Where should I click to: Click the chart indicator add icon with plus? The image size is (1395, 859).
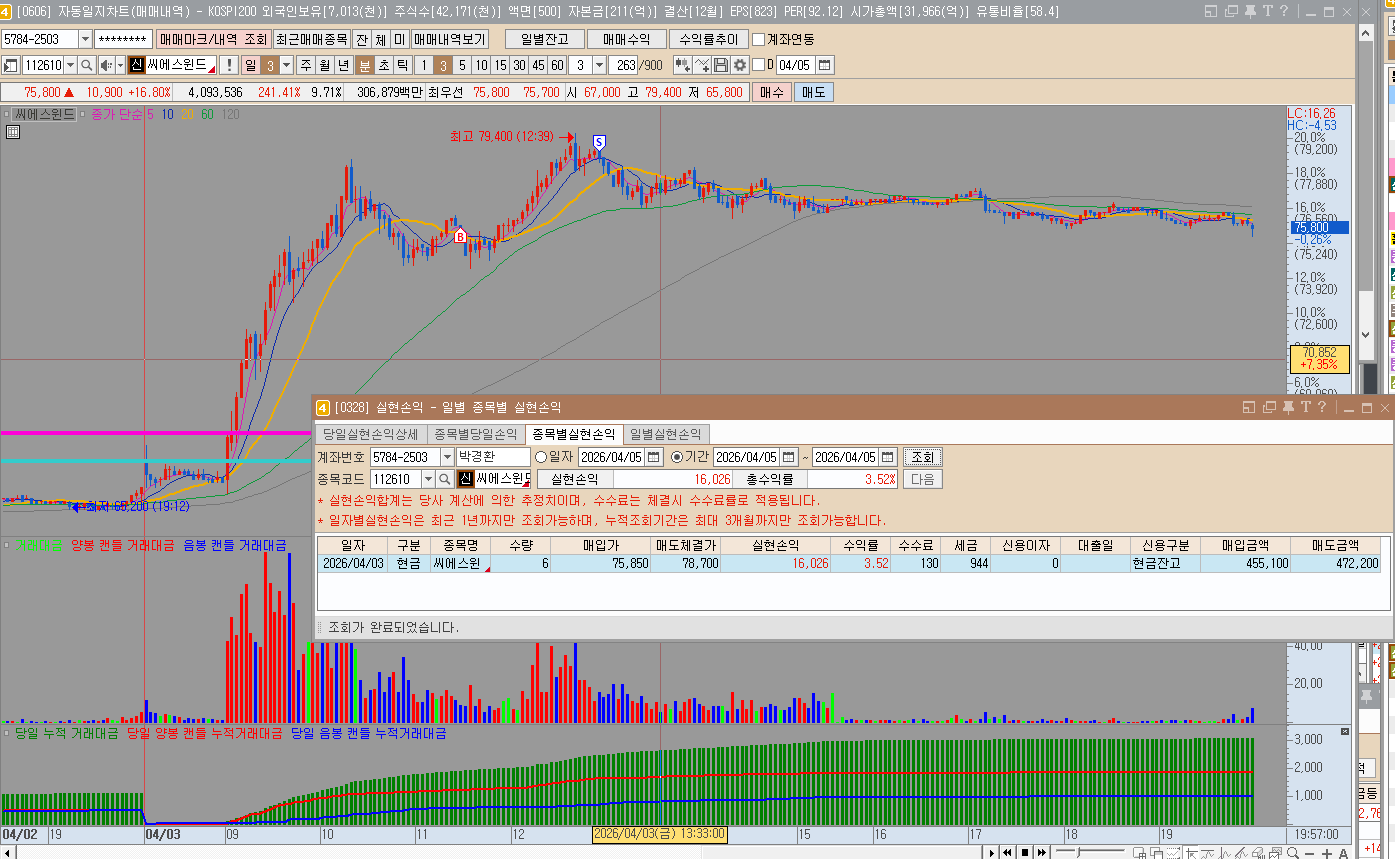click(683, 65)
